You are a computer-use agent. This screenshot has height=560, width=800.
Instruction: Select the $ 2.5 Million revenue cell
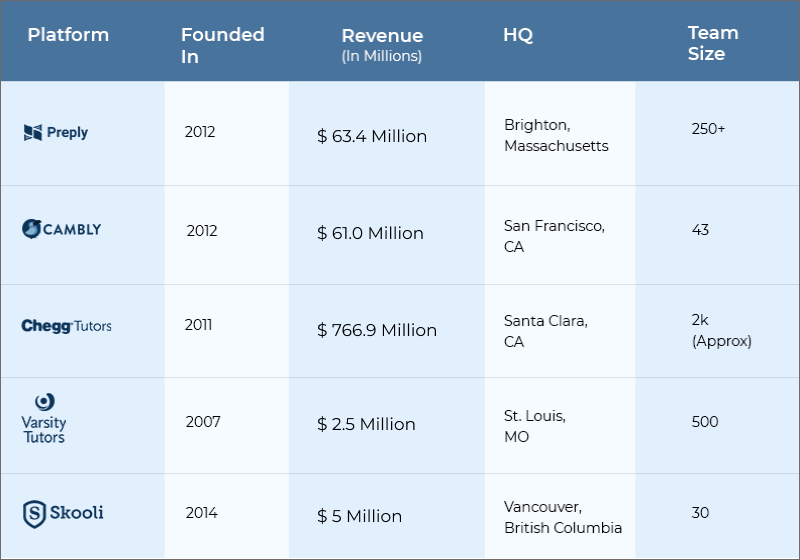tap(366, 424)
